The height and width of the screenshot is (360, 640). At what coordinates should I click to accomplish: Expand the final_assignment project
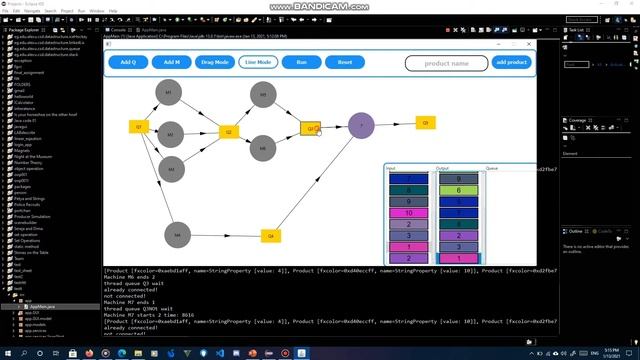click(3, 73)
